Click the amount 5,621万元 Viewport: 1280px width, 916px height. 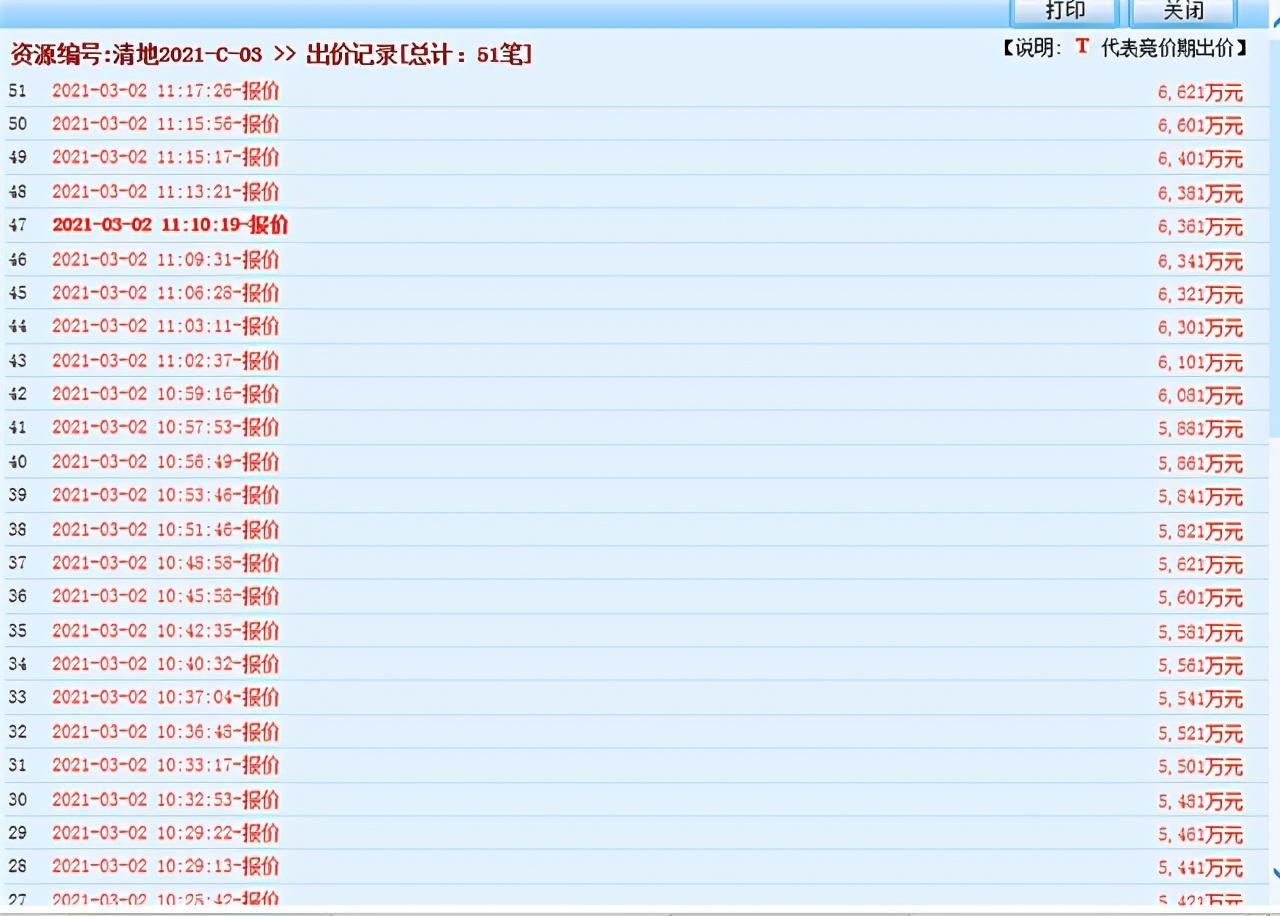1200,565
